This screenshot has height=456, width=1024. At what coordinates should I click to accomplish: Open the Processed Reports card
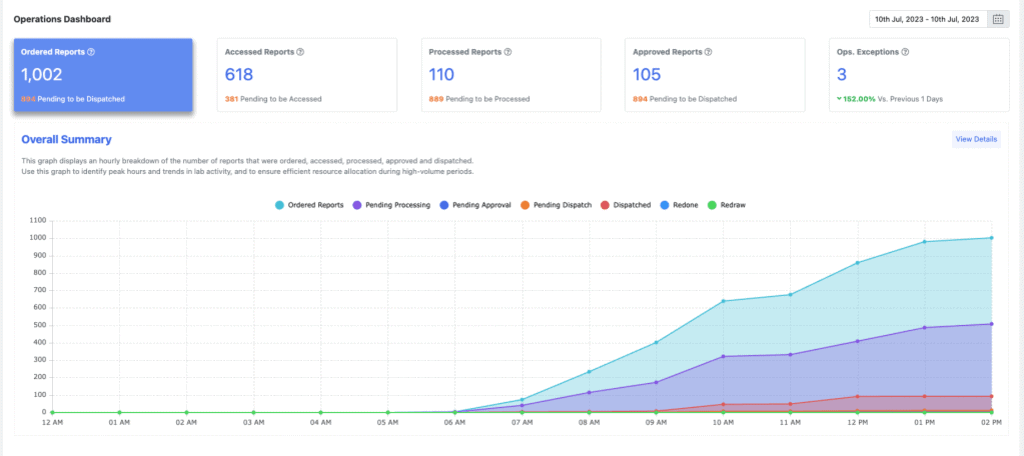coord(510,76)
